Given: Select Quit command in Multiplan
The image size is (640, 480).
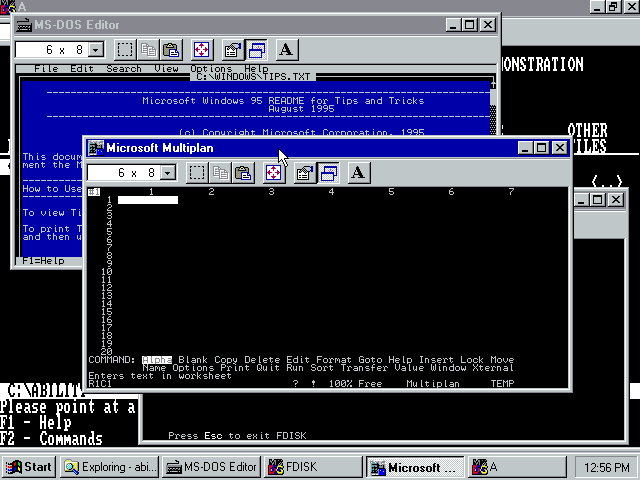Looking at the screenshot, I should (268, 368).
